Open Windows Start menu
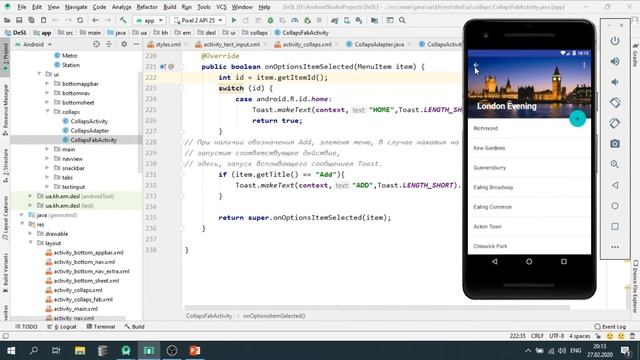 pos(11,351)
